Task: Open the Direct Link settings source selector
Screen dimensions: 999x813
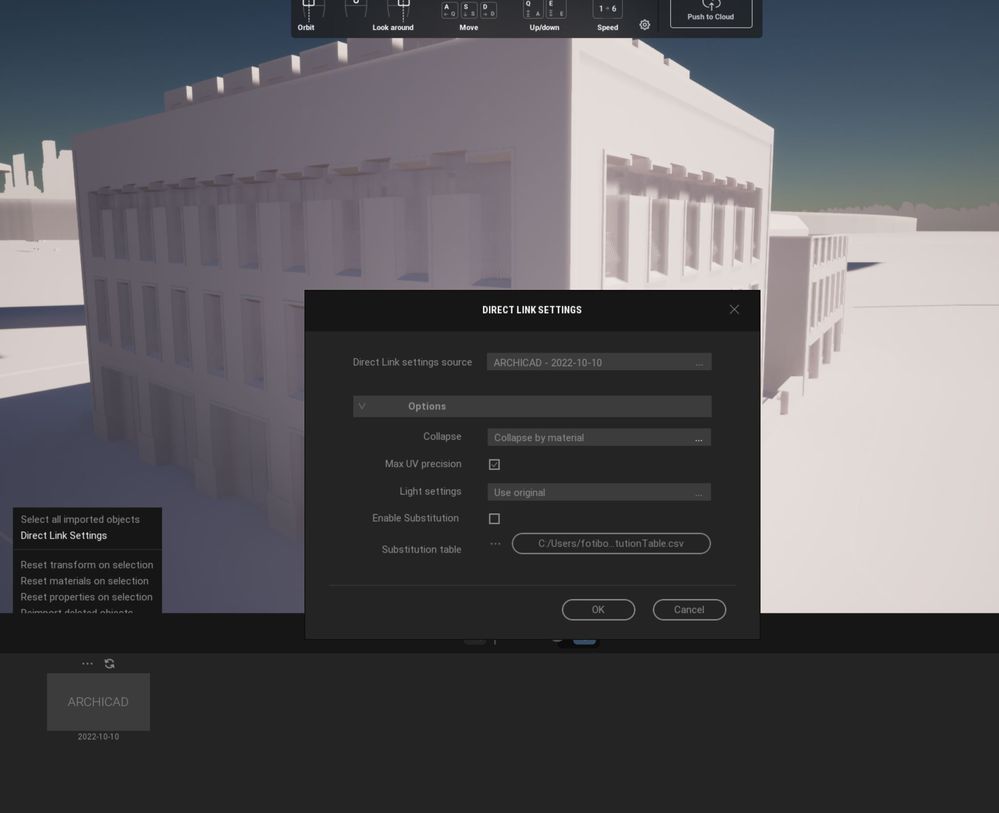Action: point(598,362)
